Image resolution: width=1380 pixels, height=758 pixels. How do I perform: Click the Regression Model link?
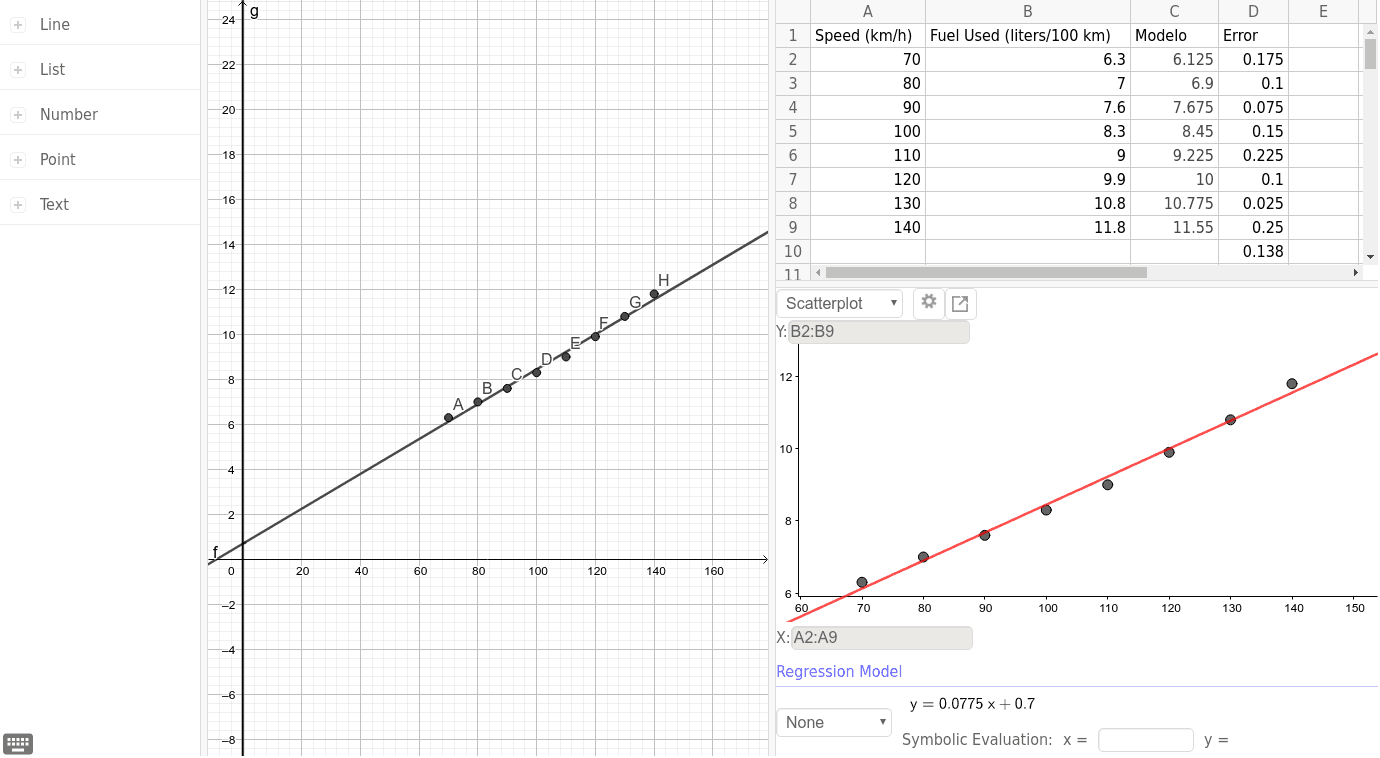tap(839, 672)
